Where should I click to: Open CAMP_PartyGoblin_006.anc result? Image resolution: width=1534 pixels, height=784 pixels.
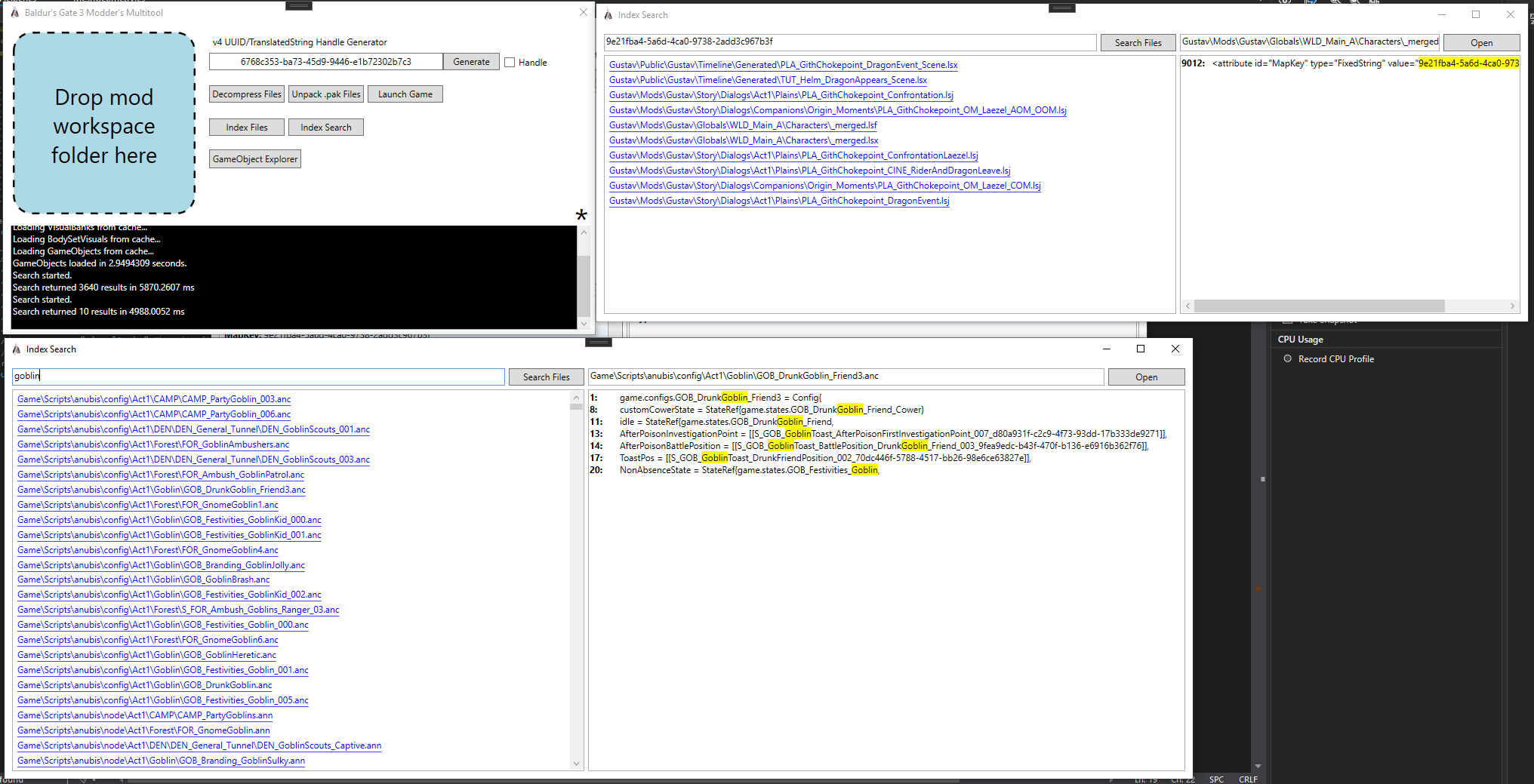(154, 414)
